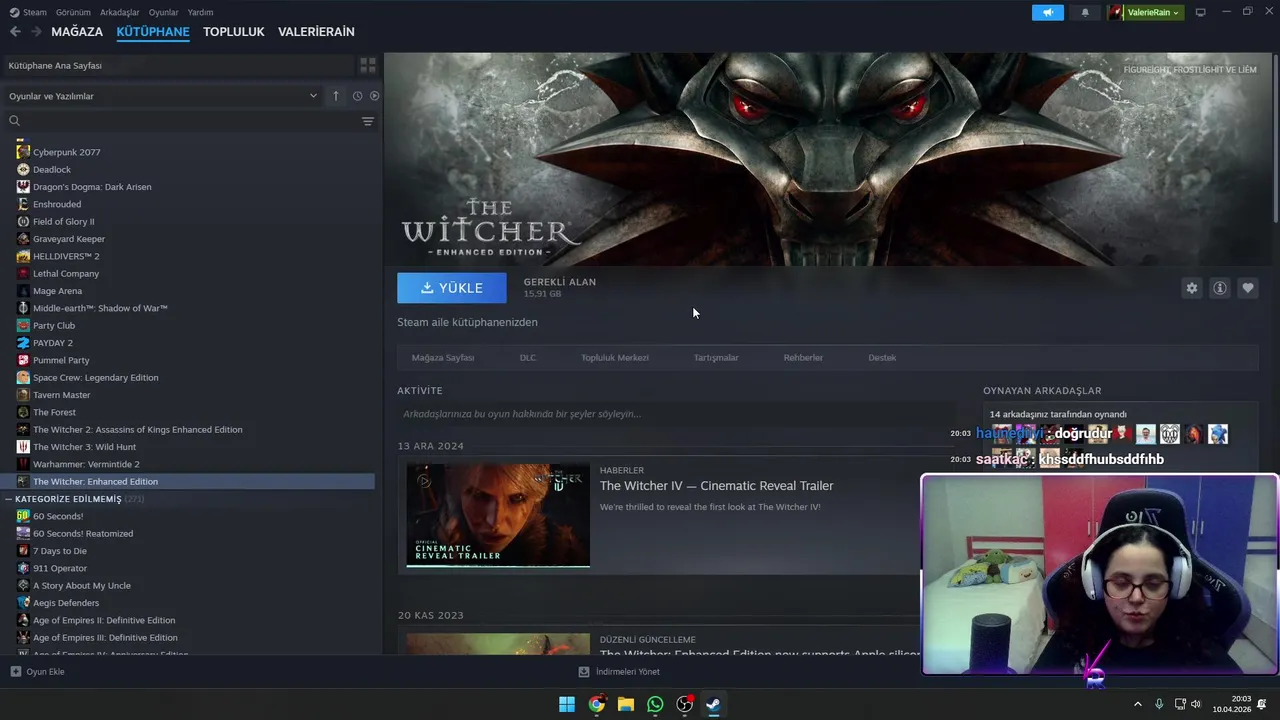Open Chrome from taskbar

(x=596, y=704)
